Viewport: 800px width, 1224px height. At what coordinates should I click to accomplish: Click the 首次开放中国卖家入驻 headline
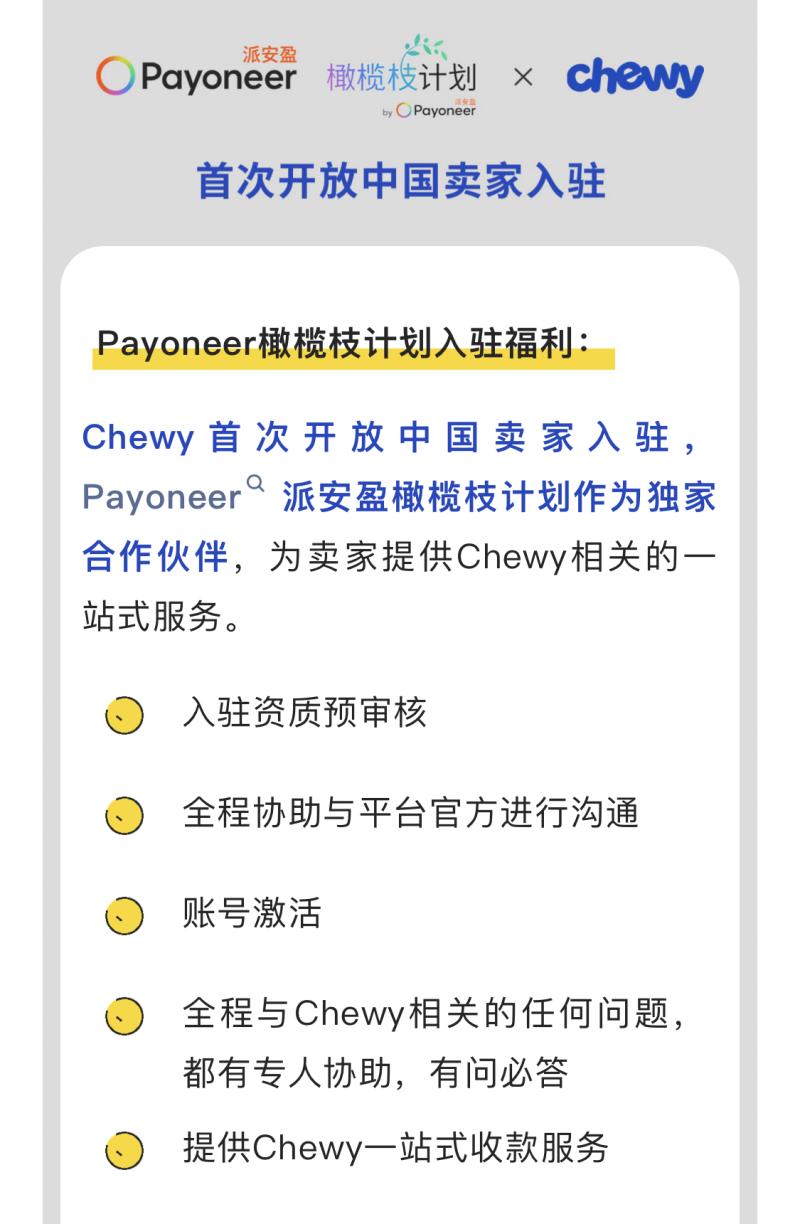(x=400, y=182)
